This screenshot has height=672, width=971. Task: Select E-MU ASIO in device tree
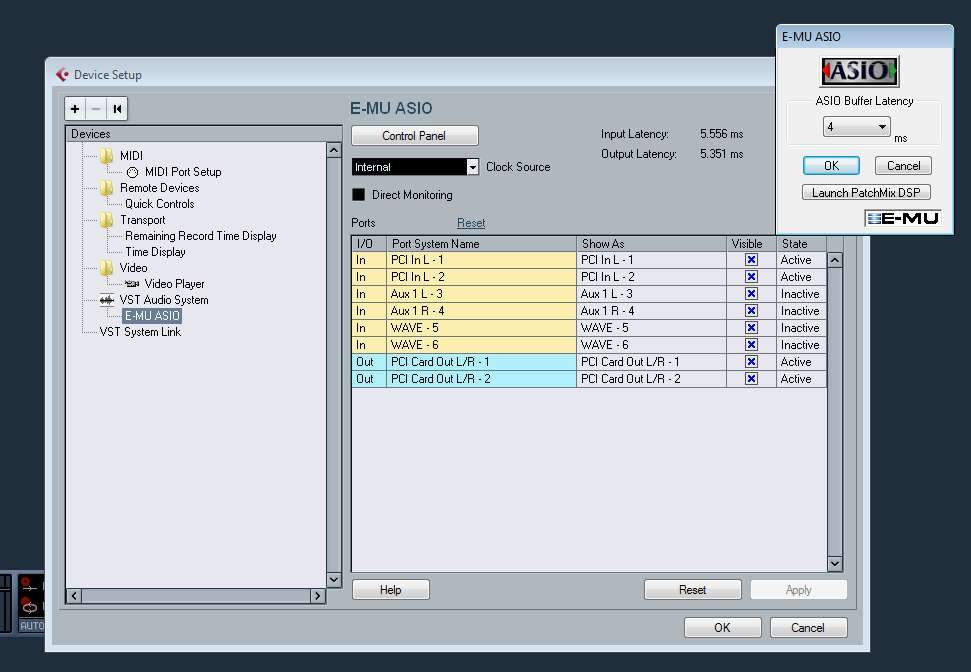(x=152, y=316)
